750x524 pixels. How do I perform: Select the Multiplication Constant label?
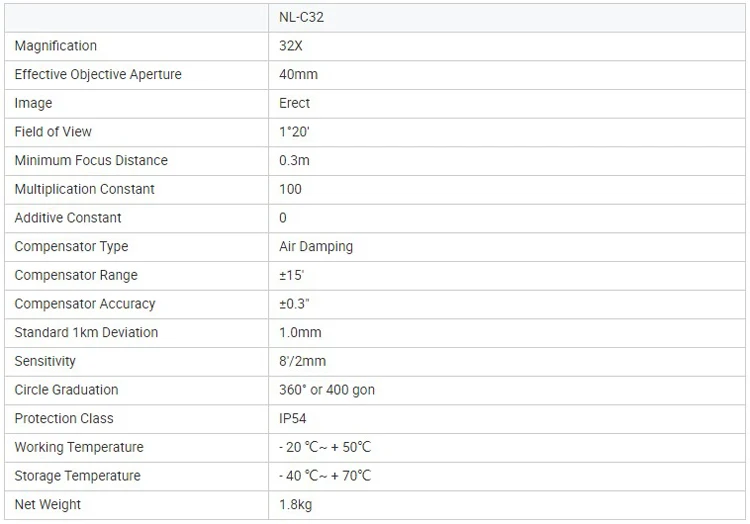85,189
